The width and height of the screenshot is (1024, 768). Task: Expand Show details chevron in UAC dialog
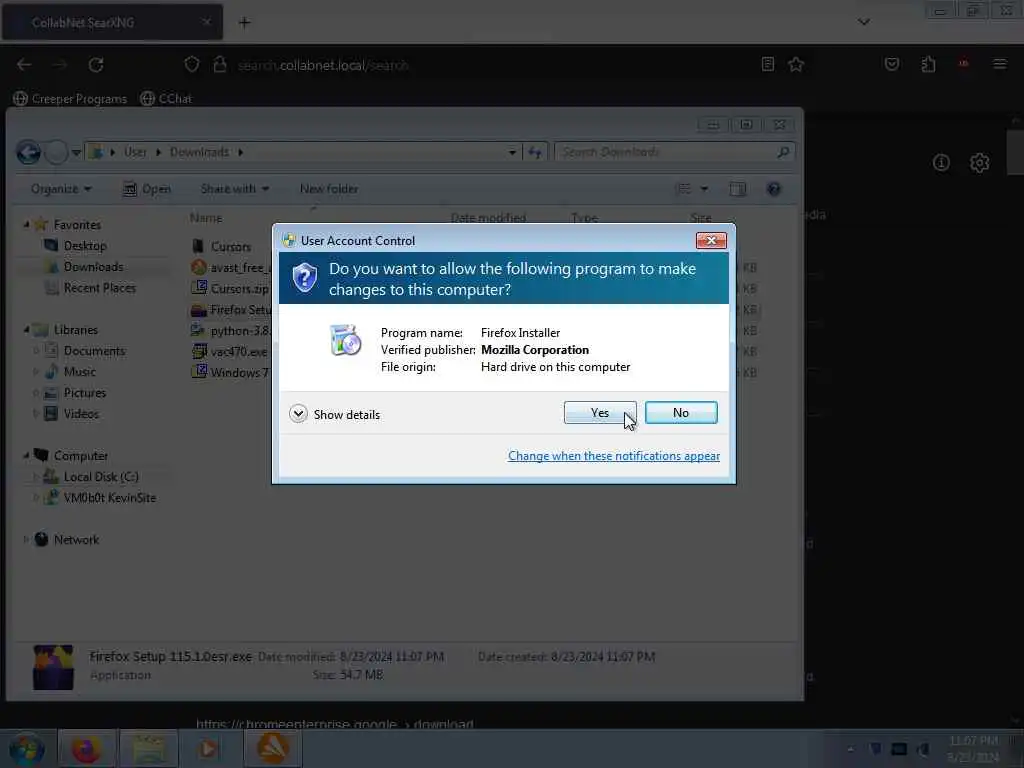(x=298, y=414)
